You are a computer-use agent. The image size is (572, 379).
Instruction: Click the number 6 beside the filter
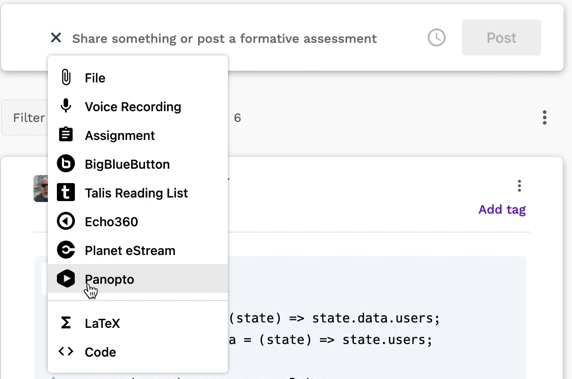tap(237, 118)
